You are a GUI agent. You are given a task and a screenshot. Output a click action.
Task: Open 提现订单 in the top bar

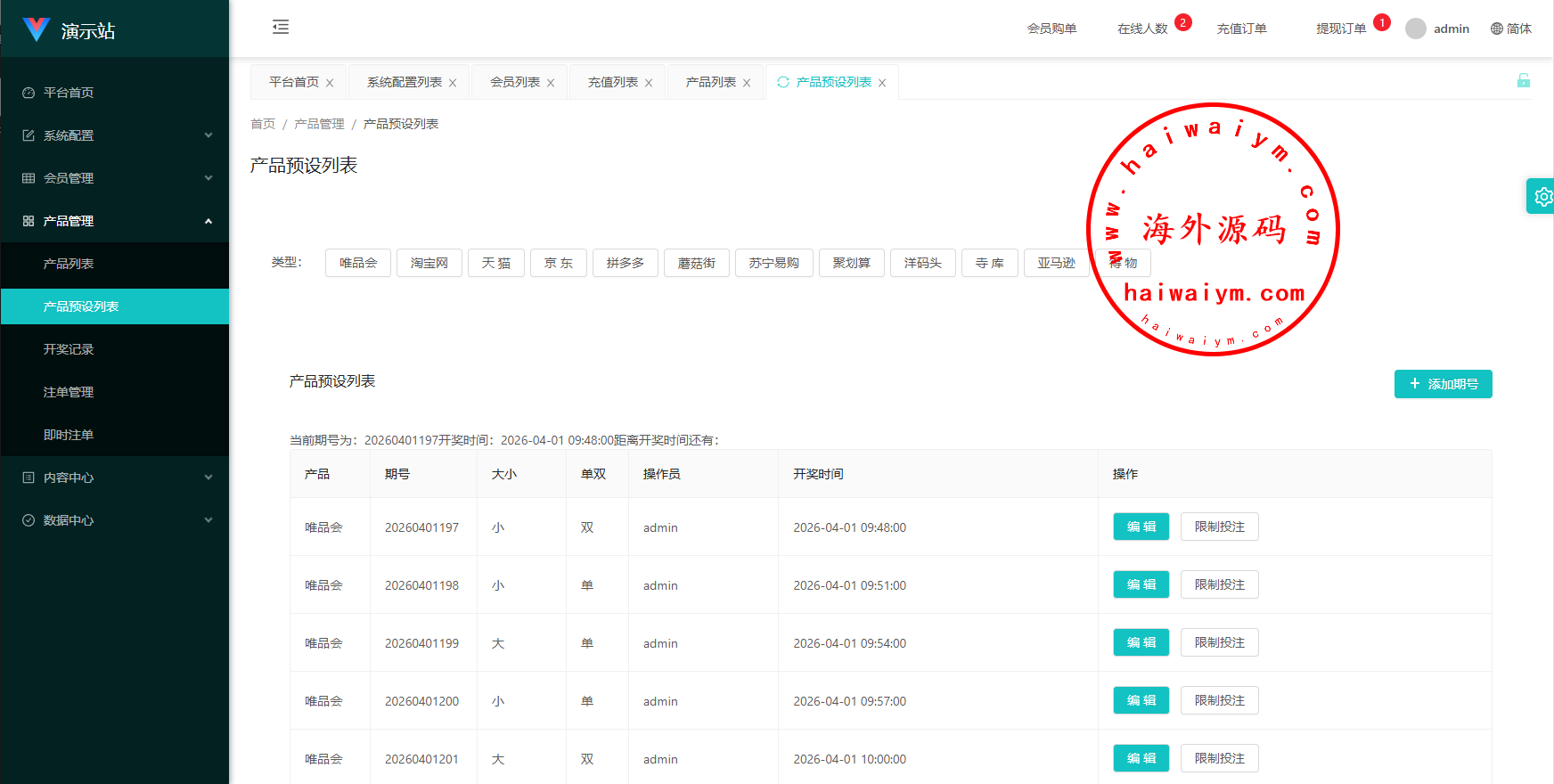(1340, 29)
